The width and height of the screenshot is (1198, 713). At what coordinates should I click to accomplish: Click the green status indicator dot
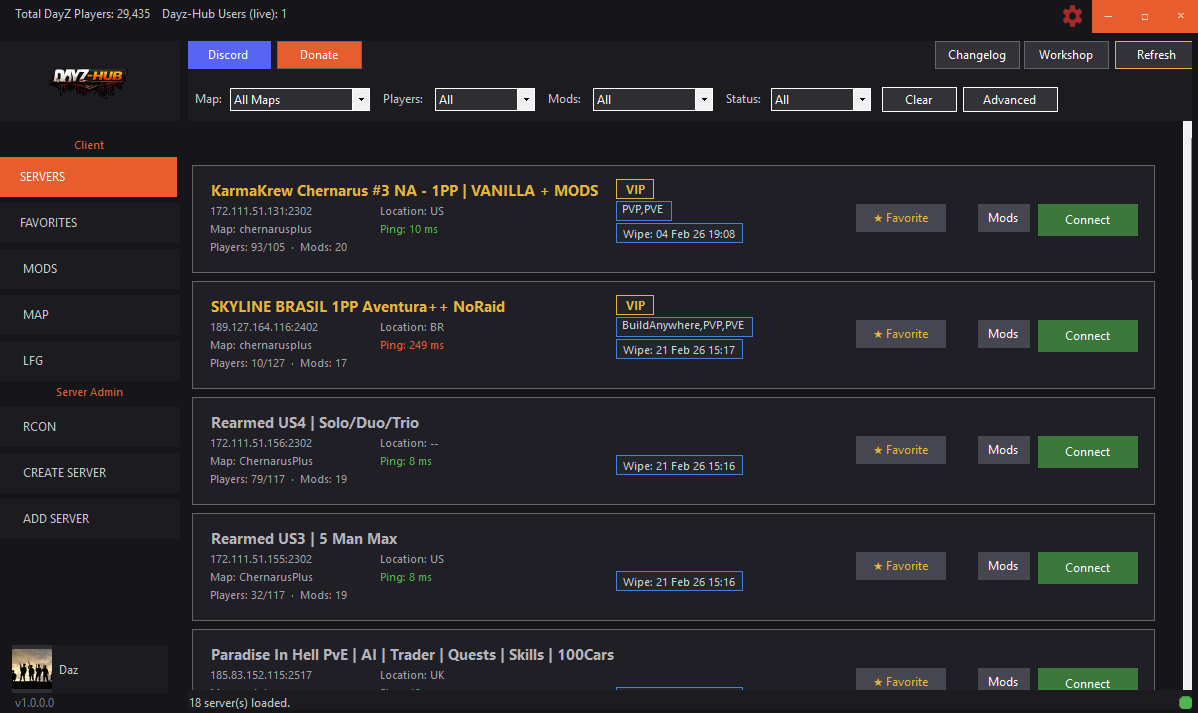(x=1185, y=703)
